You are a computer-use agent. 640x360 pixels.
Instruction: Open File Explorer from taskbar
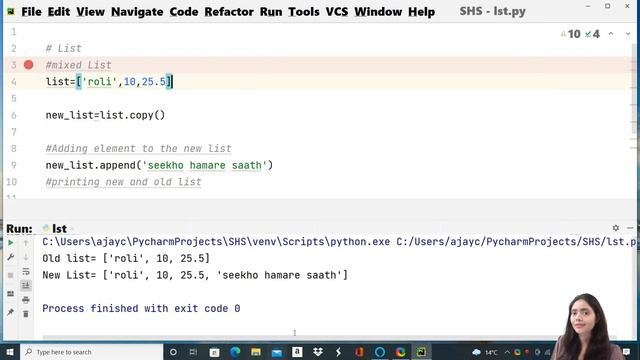tap(256, 352)
